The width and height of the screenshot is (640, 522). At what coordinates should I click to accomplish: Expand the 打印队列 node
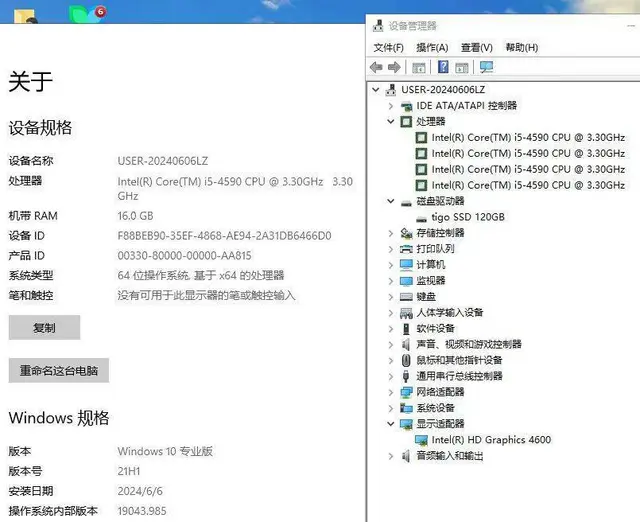coord(391,249)
